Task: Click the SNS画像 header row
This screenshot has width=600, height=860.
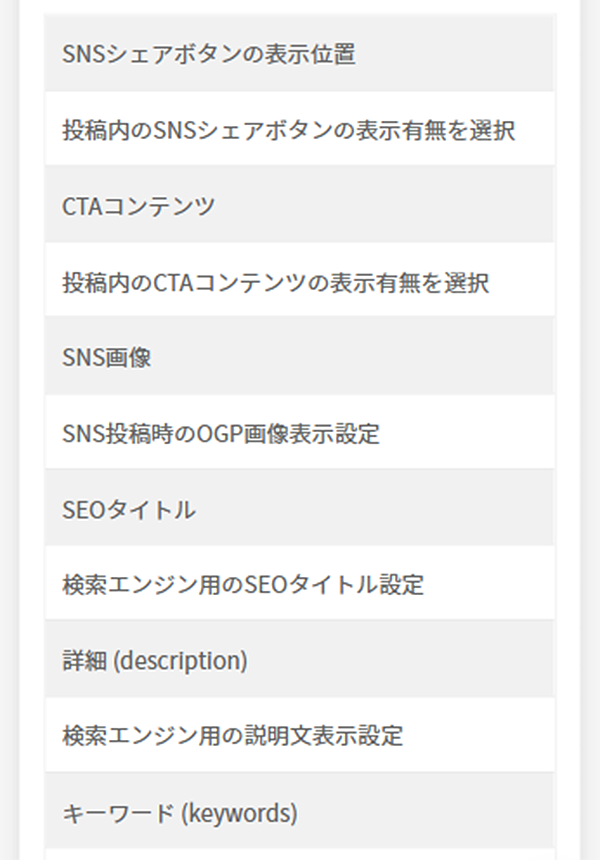Action: 300,357
